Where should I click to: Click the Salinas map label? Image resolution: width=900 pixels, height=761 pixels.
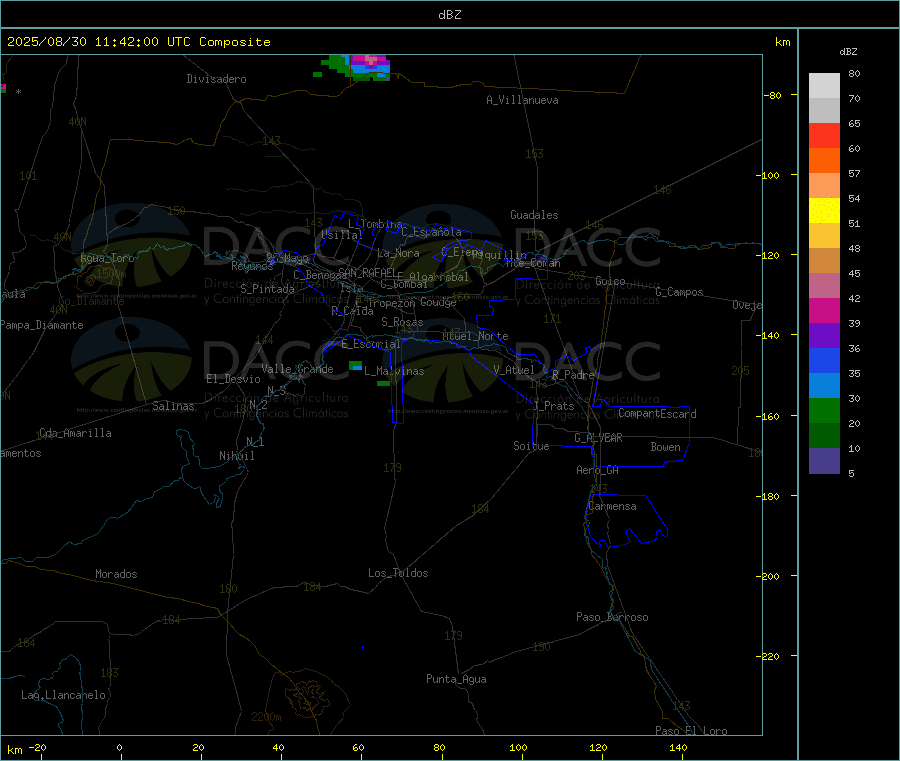(173, 406)
